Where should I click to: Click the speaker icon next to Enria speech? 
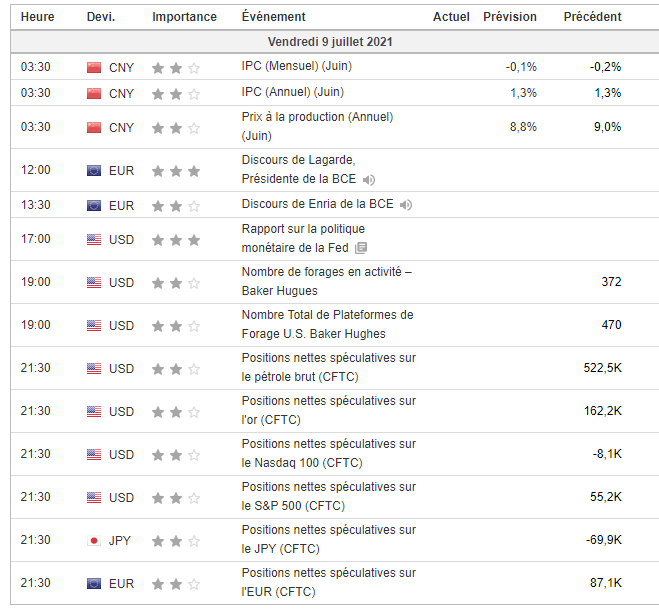(x=405, y=206)
